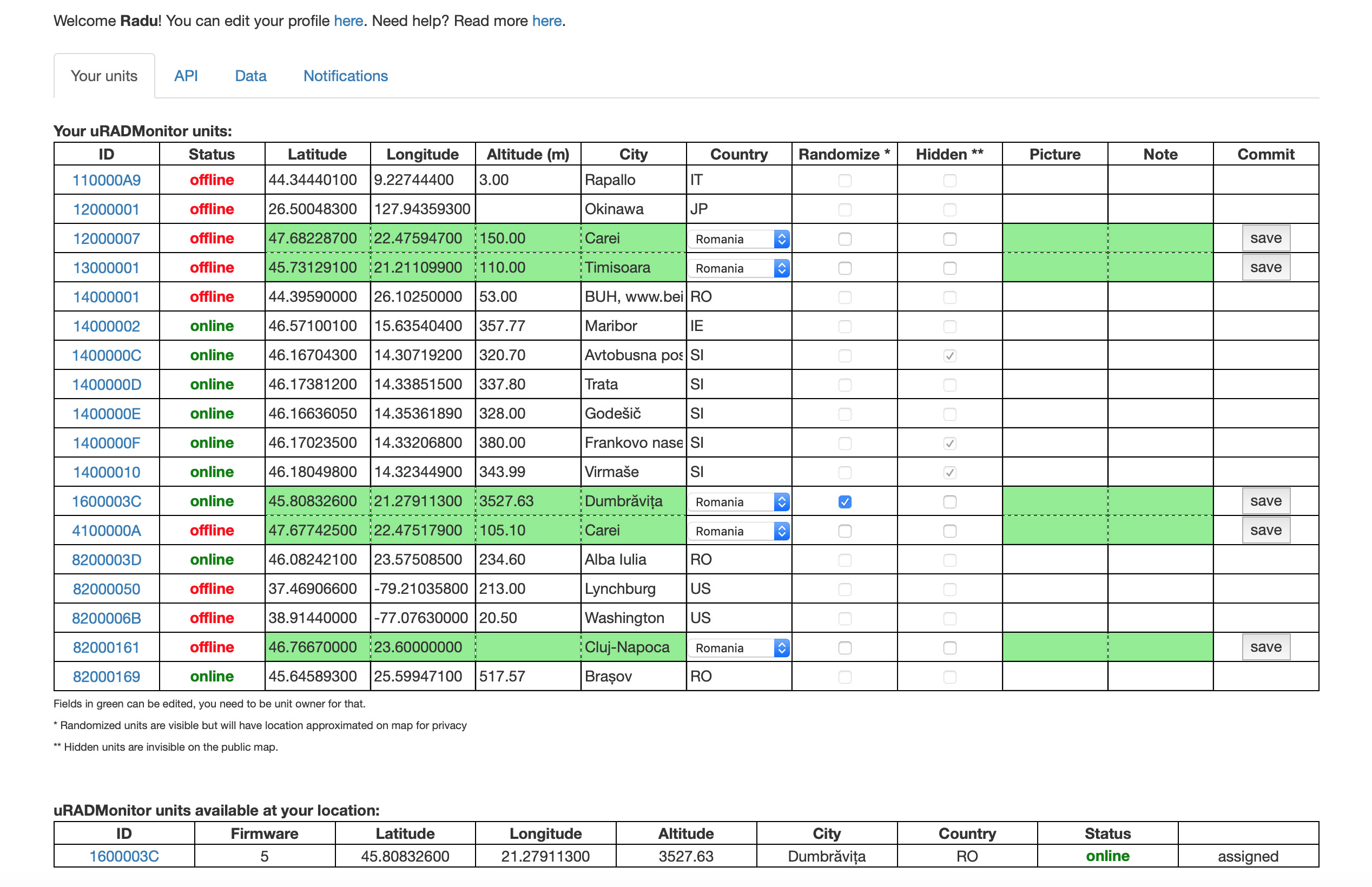Save changes for unit 1600003C
The image size is (1372, 887).
click(1265, 501)
